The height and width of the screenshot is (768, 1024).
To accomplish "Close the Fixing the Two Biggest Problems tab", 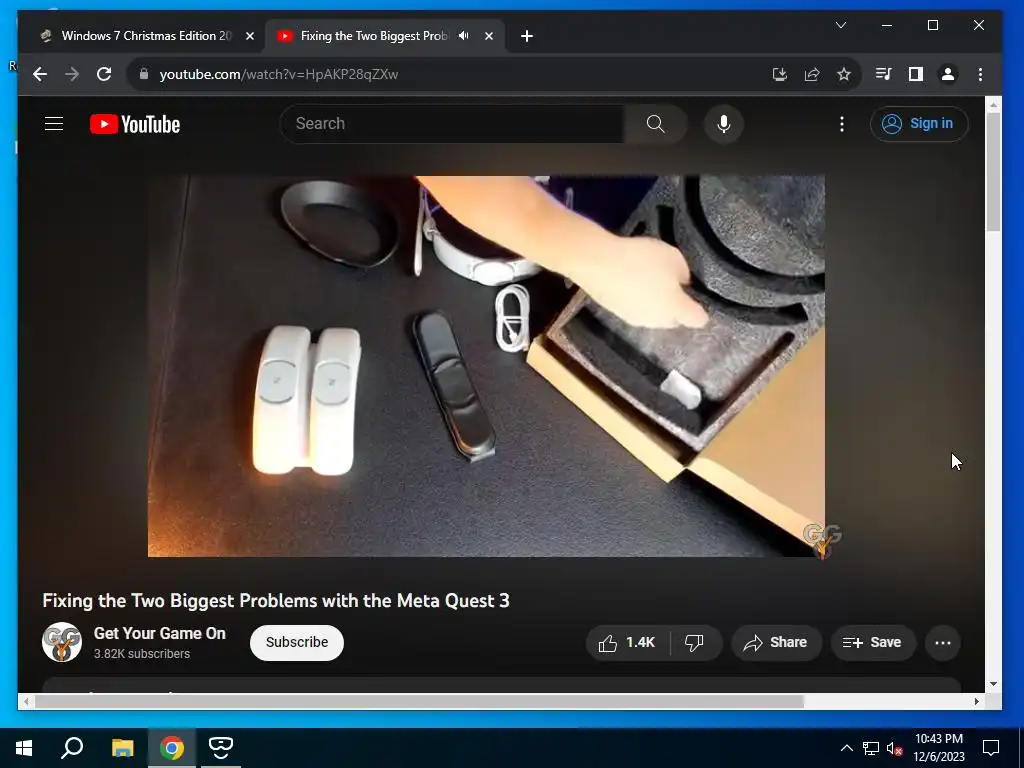I will 488,36.
